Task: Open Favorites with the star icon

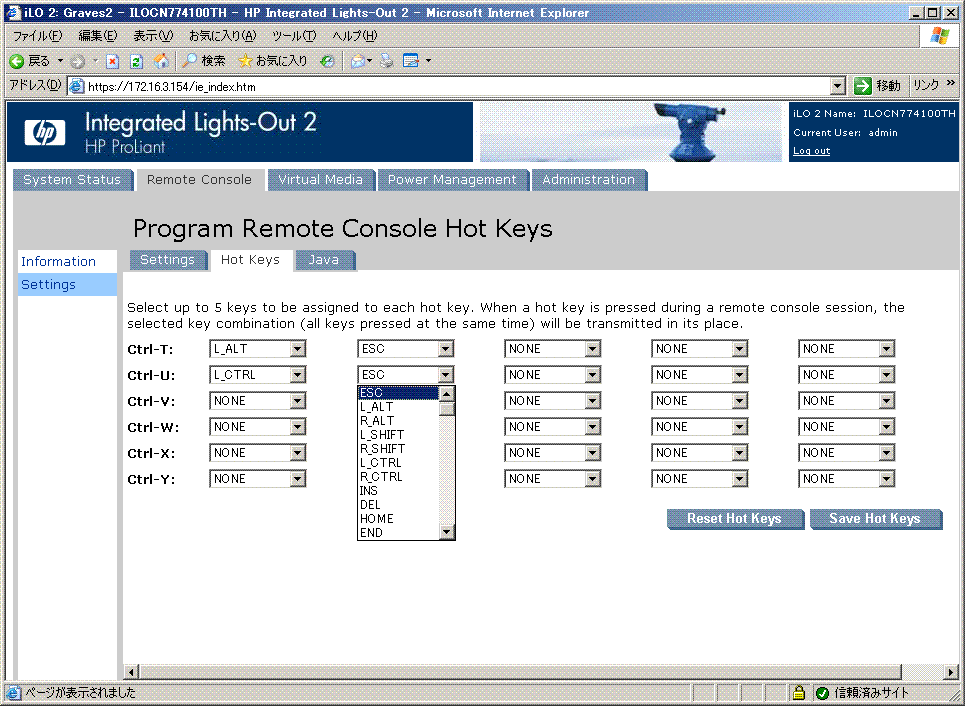Action: [245, 60]
